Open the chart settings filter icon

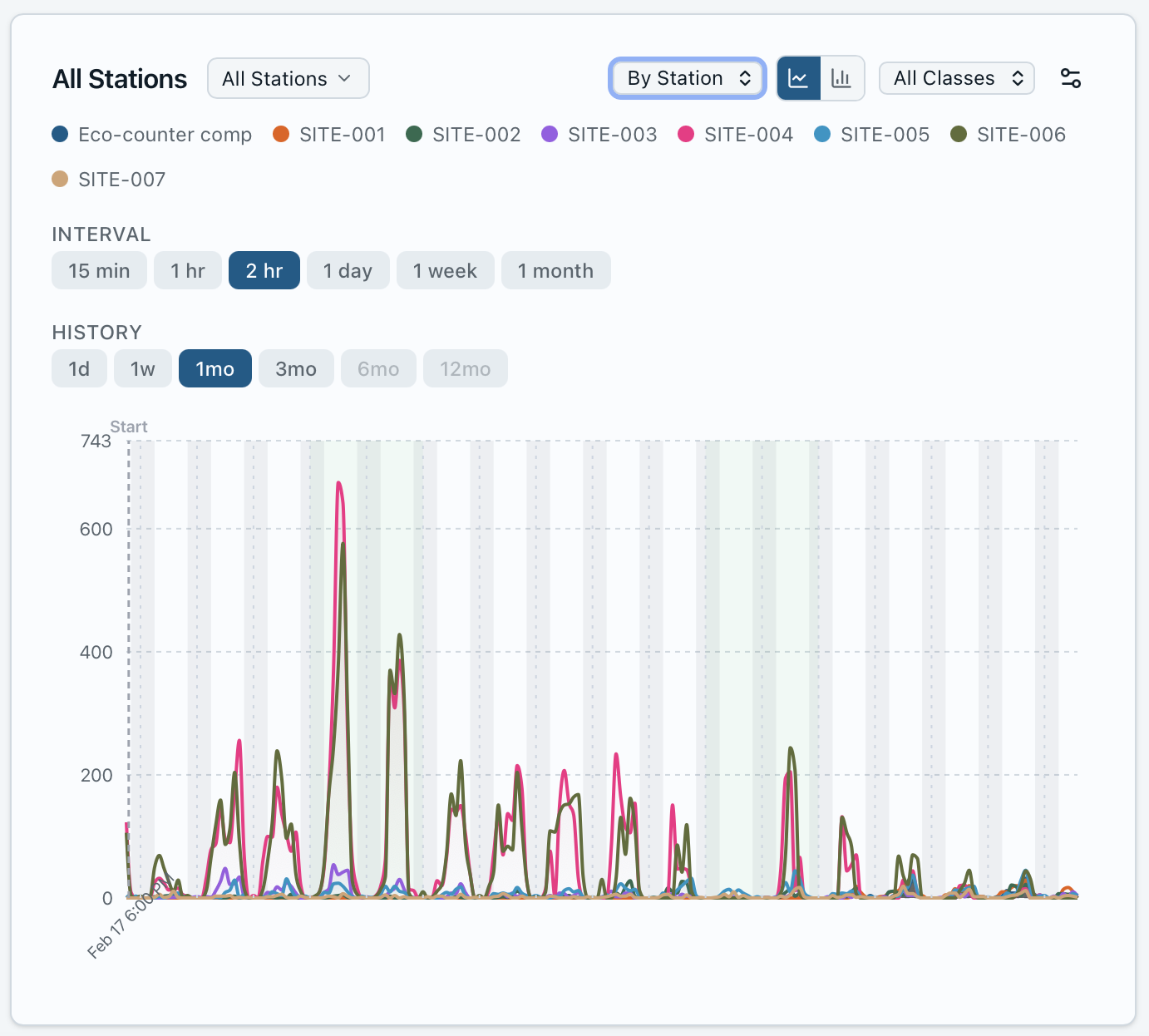1071,77
